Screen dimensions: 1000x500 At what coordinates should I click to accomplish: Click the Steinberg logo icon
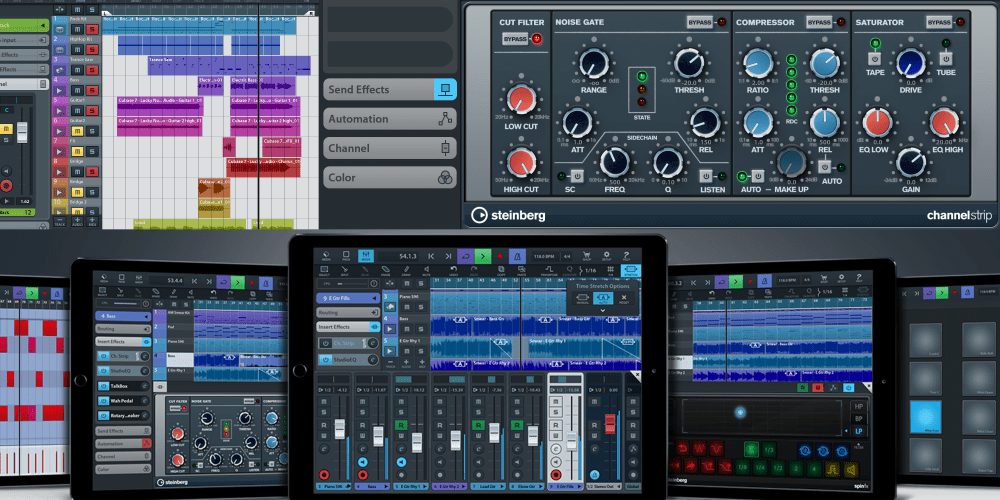(480, 213)
